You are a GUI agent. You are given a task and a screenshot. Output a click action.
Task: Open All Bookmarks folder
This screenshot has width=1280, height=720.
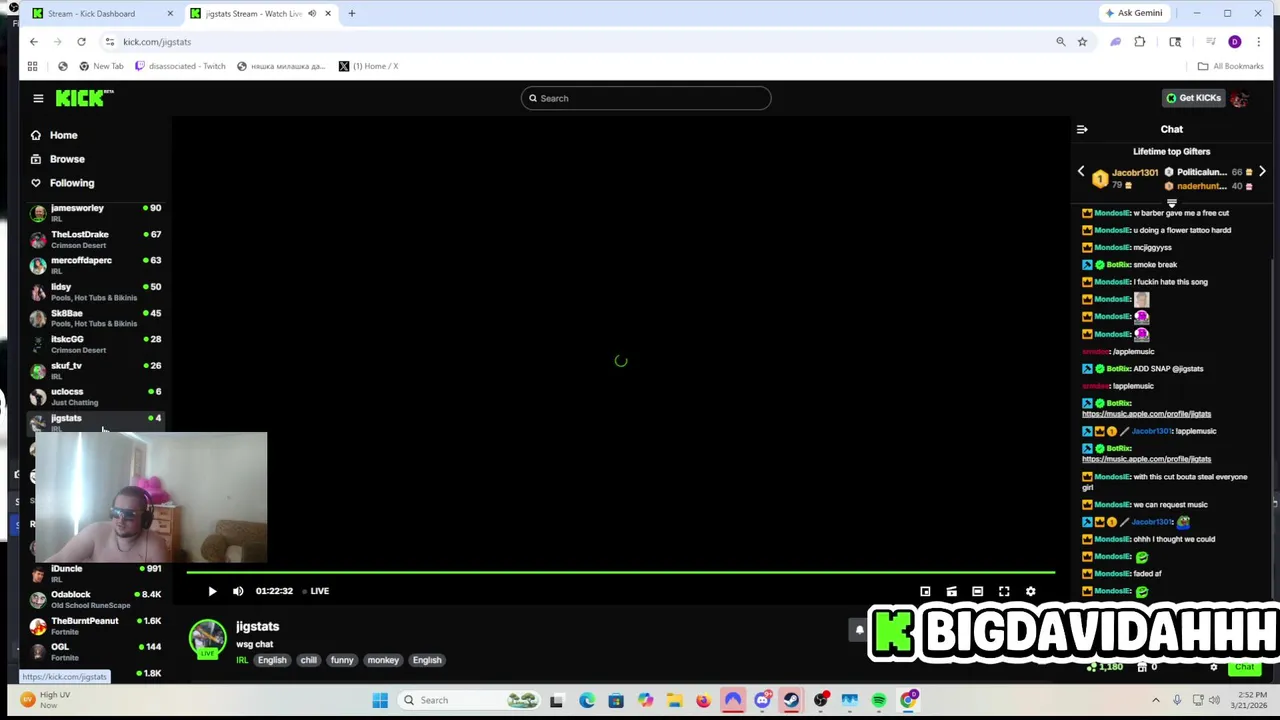(1231, 66)
